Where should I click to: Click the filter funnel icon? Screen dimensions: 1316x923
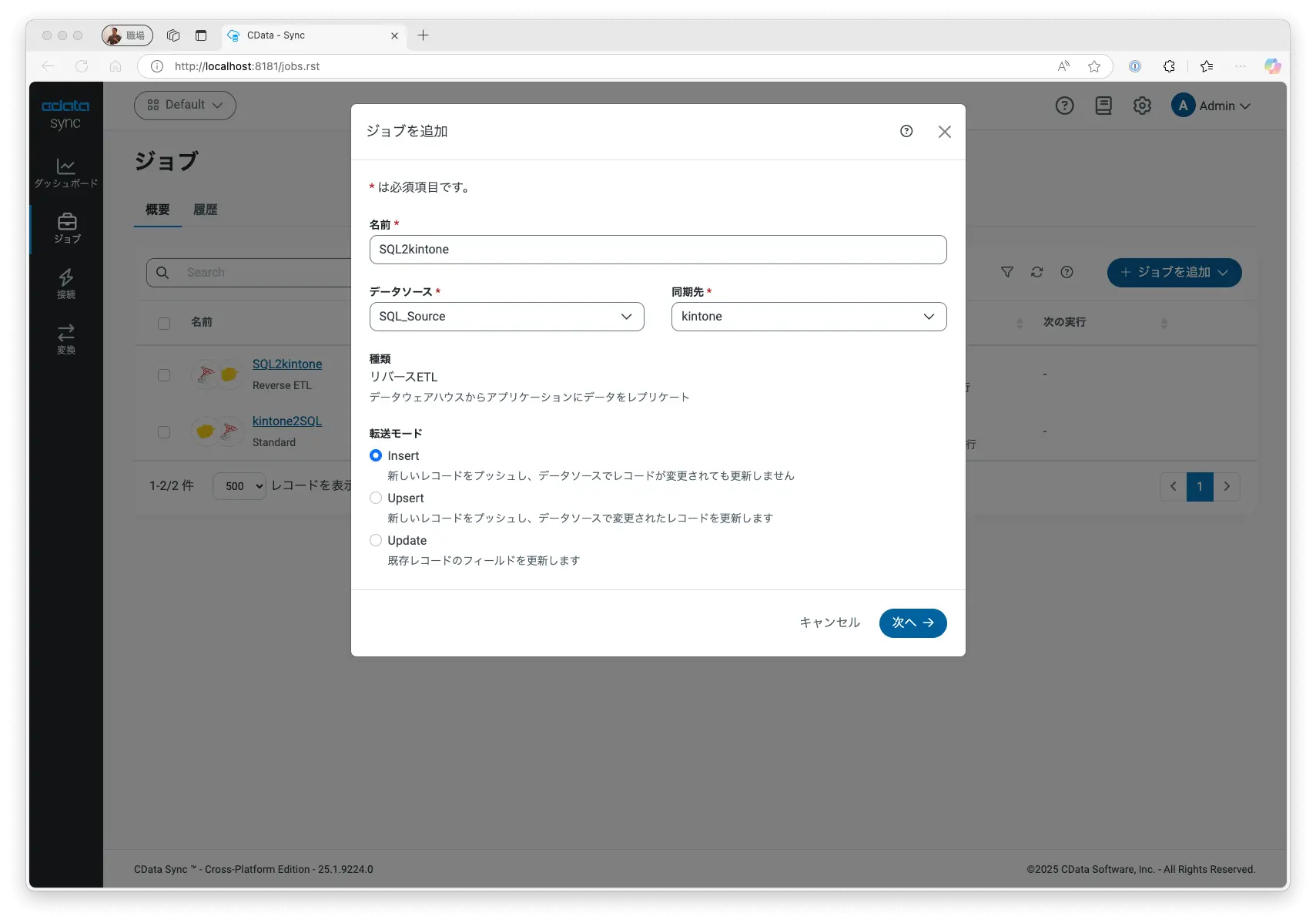[x=1007, y=272]
